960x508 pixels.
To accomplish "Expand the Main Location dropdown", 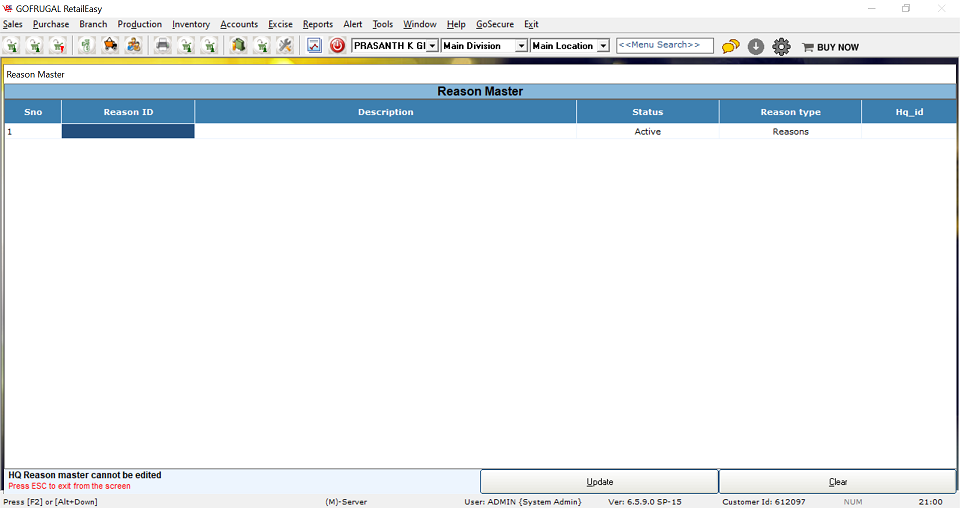I will (602, 46).
